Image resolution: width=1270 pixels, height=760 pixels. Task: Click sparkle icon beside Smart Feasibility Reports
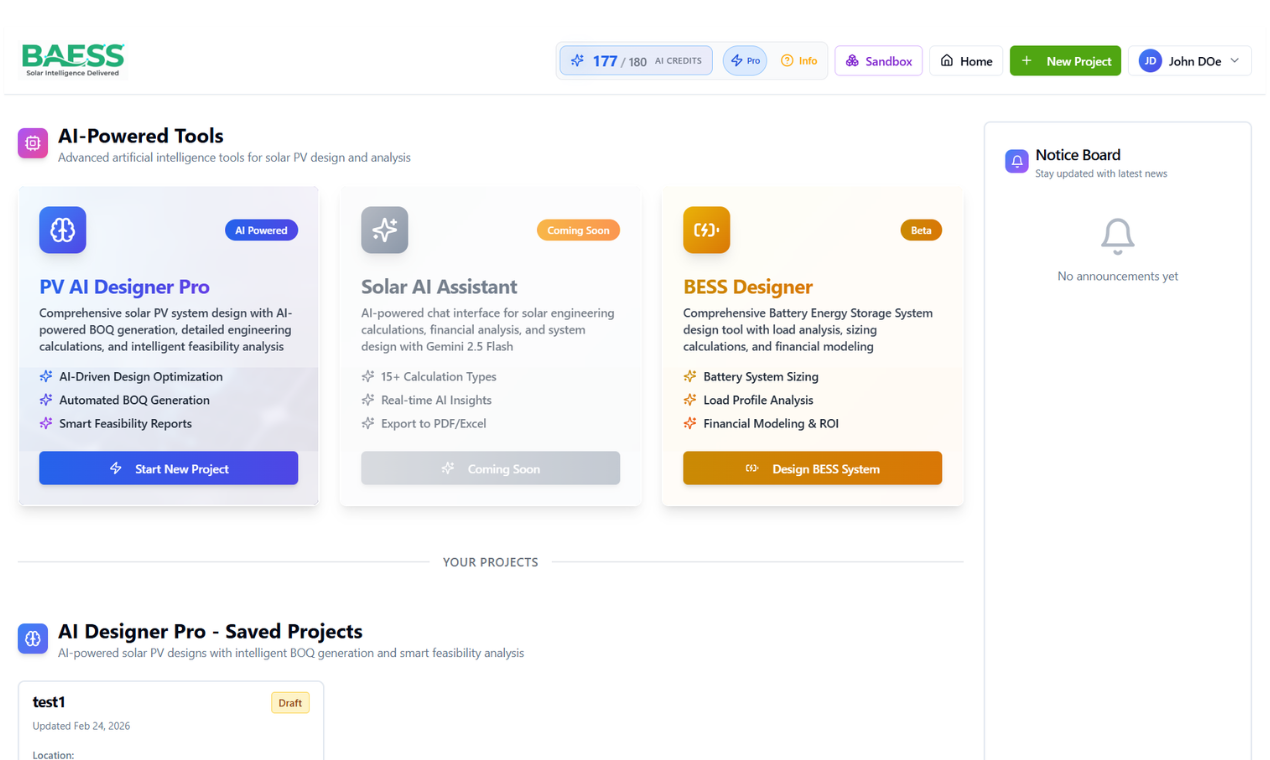click(46, 423)
